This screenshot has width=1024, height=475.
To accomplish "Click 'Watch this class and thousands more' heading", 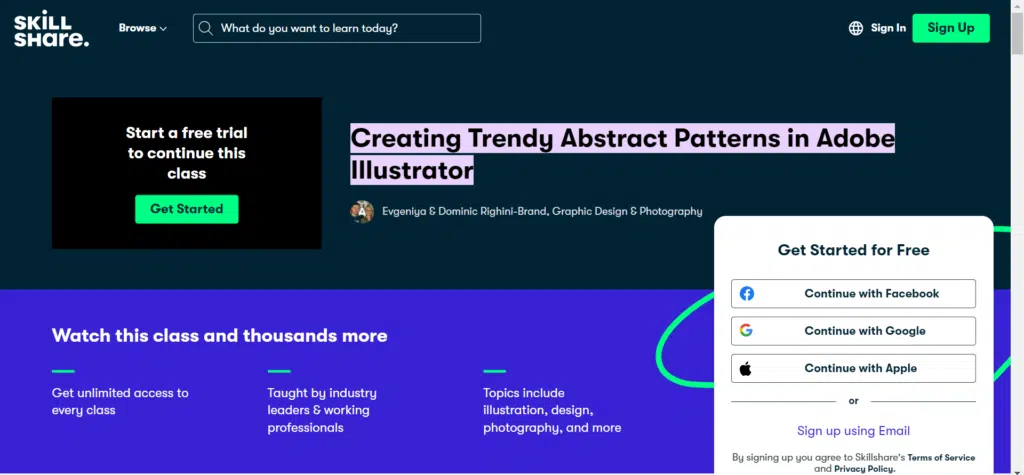I will click(219, 336).
